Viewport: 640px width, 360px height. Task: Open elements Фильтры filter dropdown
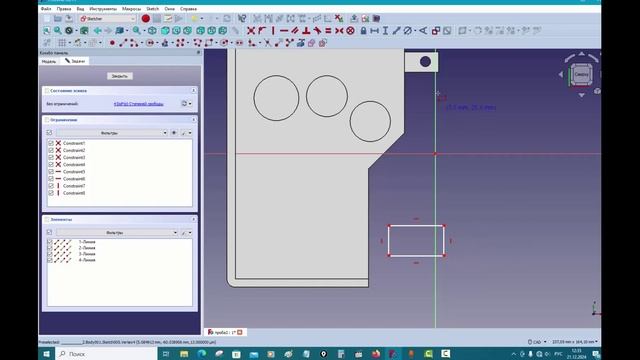(117, 232)
